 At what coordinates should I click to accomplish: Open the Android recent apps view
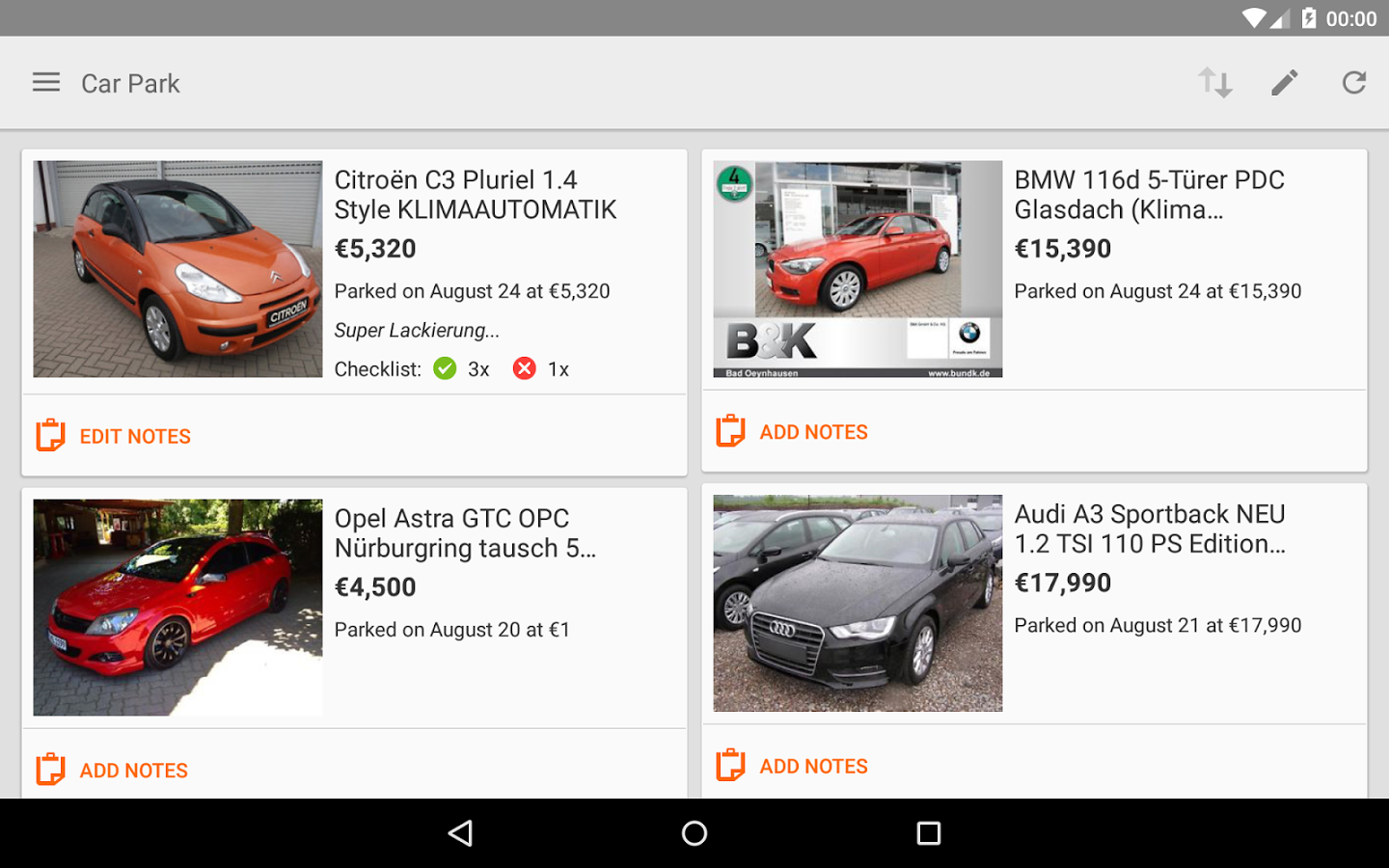929,833
